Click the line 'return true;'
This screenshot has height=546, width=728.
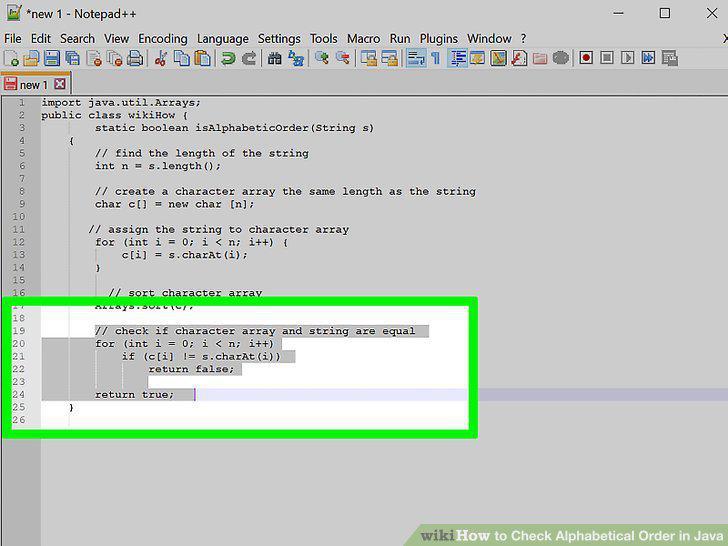134,395
